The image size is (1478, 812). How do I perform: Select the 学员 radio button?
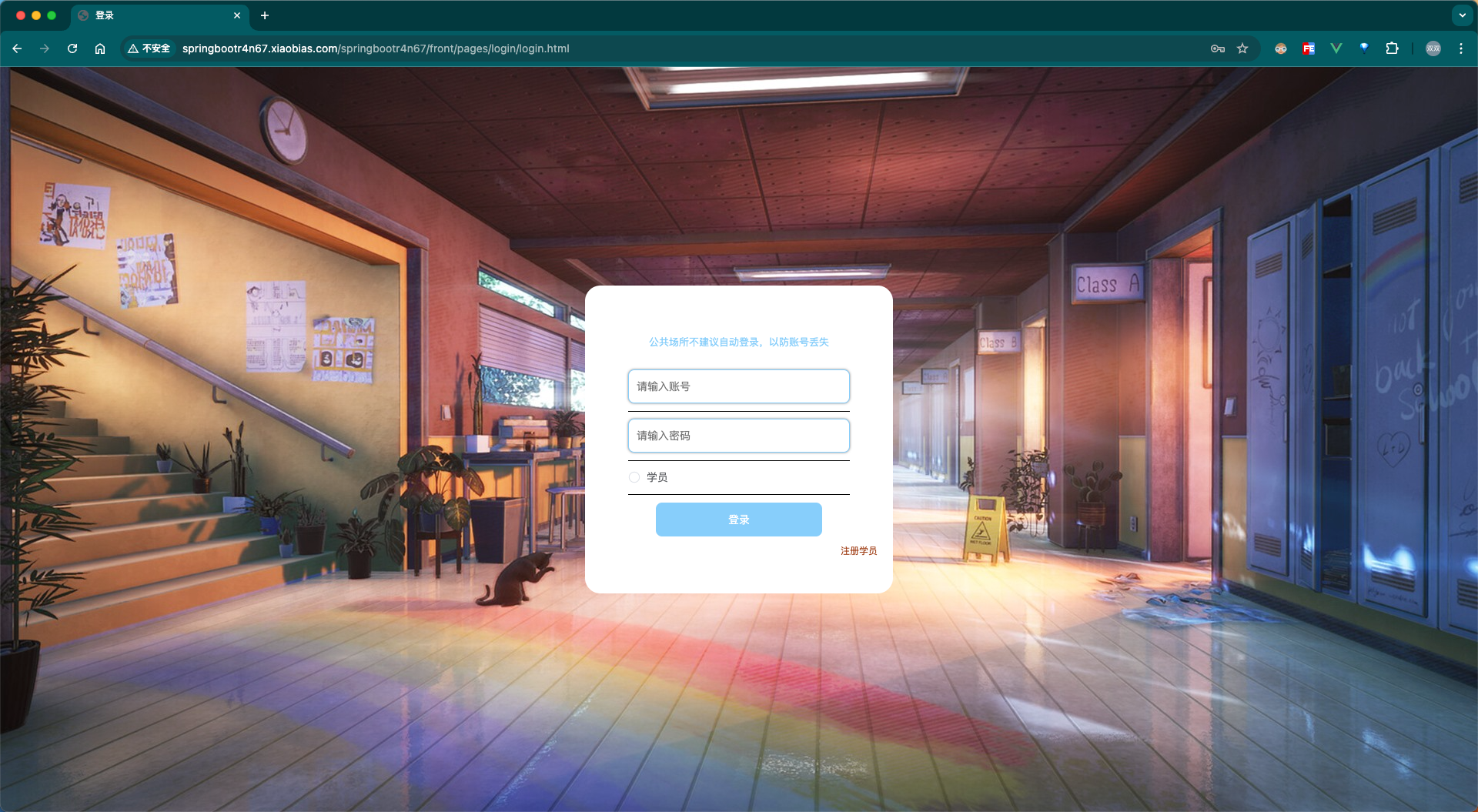tap(634, 477)
